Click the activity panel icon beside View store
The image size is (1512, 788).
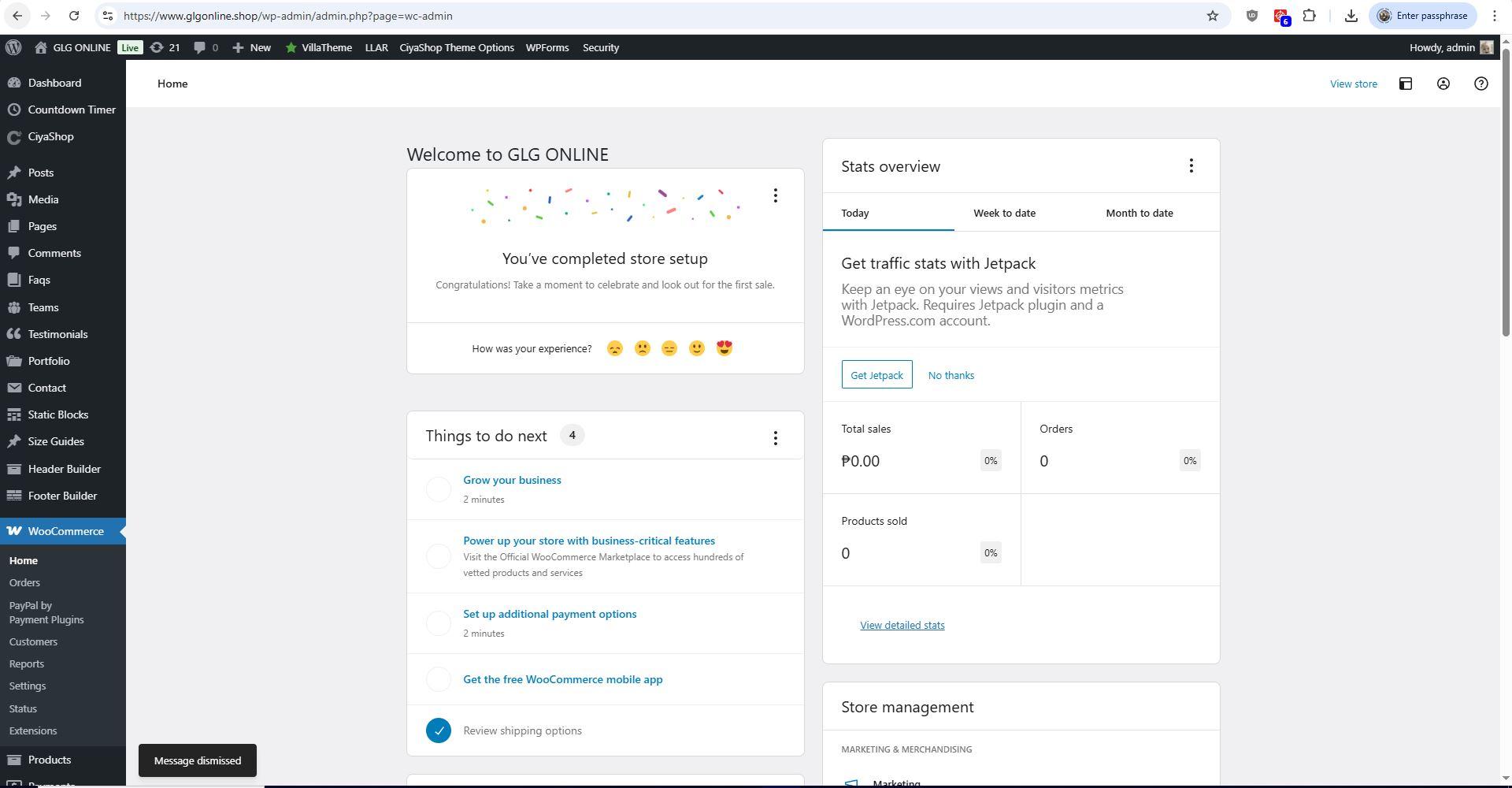click(1405, 84)
